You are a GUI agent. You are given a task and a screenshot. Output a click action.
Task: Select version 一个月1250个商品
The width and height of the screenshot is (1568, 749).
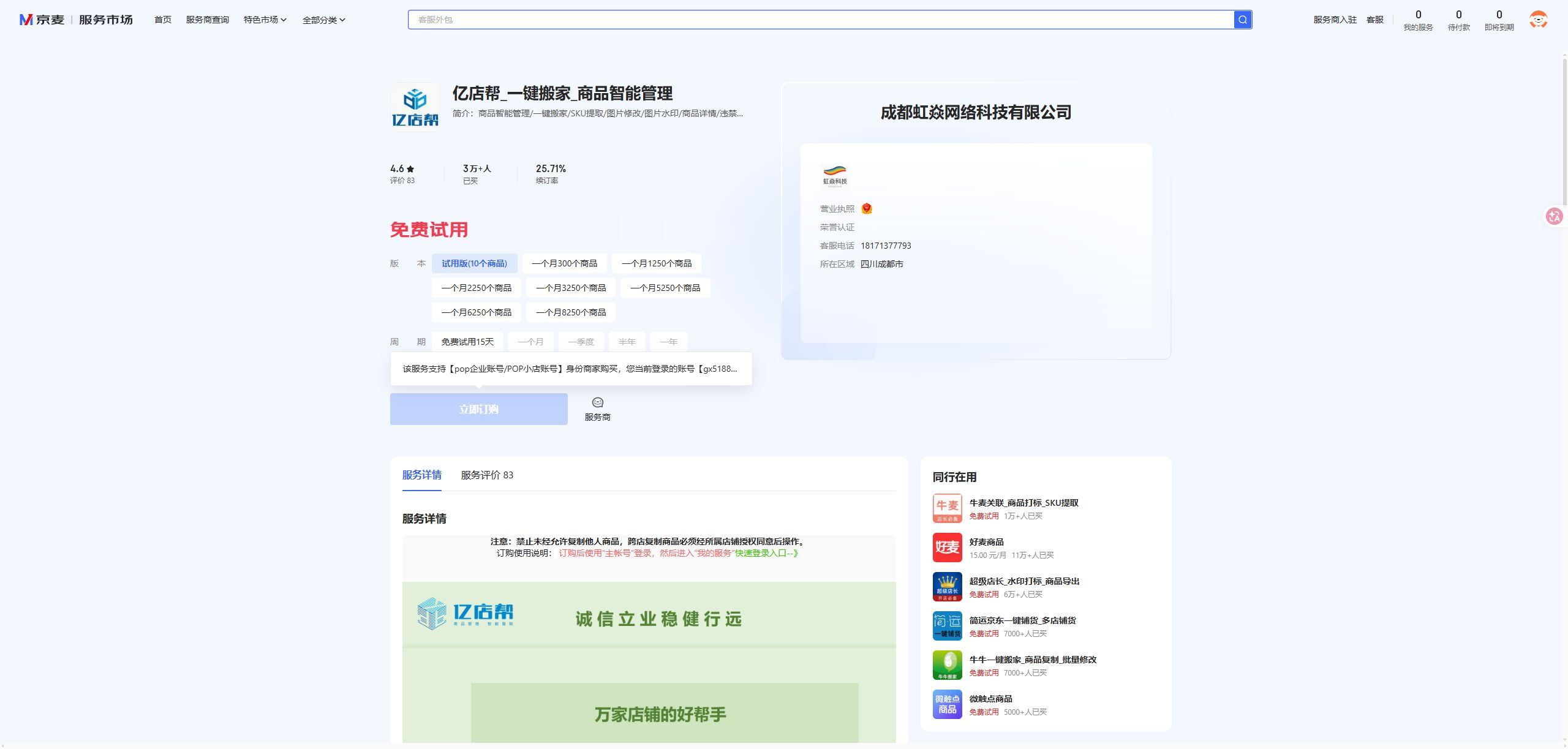click(x=657, y=263)
